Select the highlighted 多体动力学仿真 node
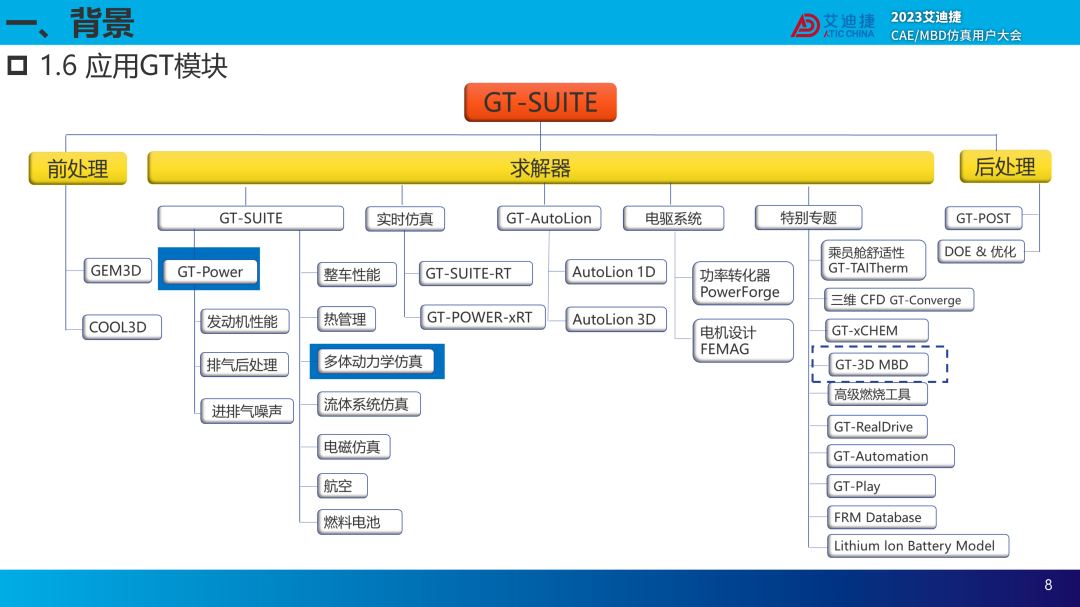 pos(375,361)
